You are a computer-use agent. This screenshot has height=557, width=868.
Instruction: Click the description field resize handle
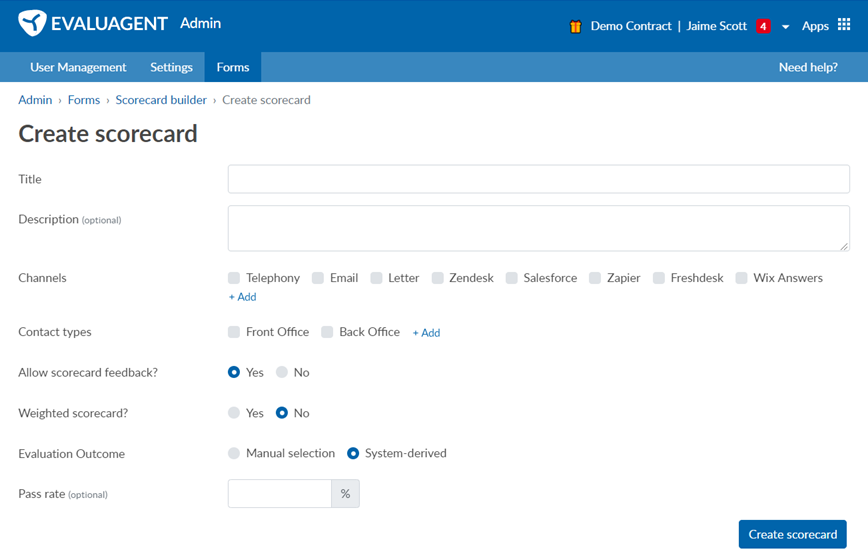(844, 246)
